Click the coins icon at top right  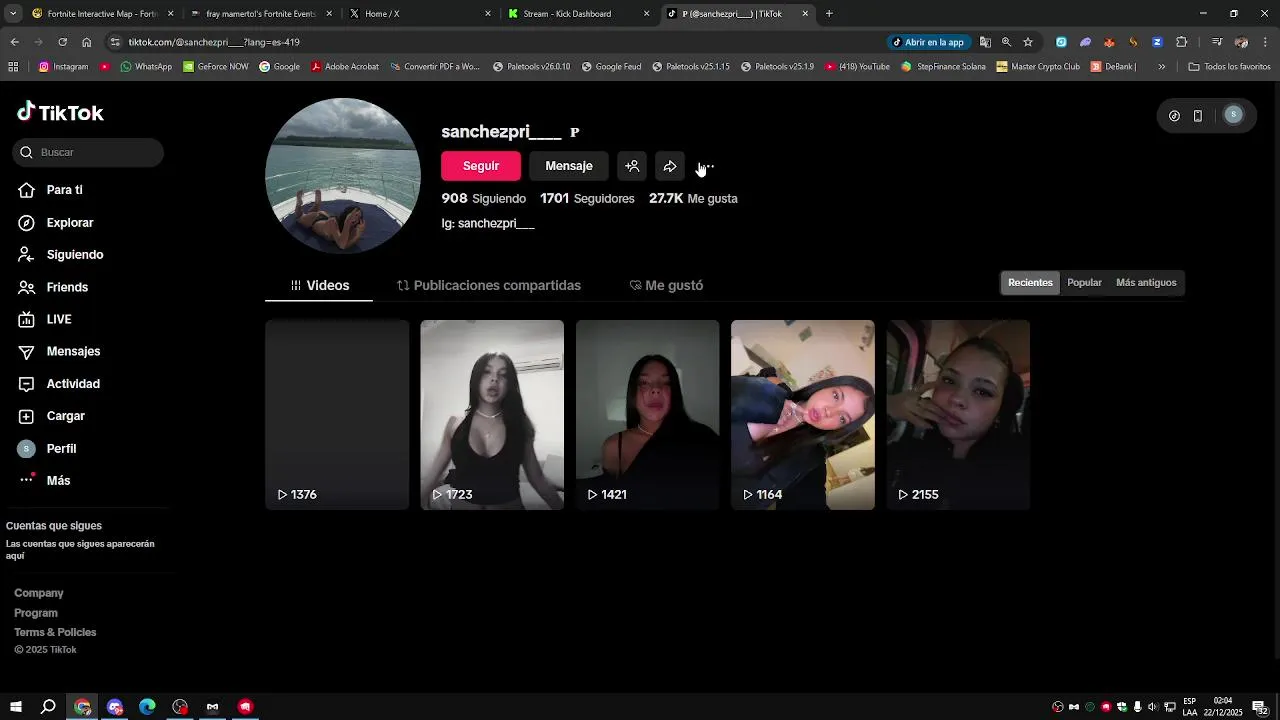point(1174,115)
